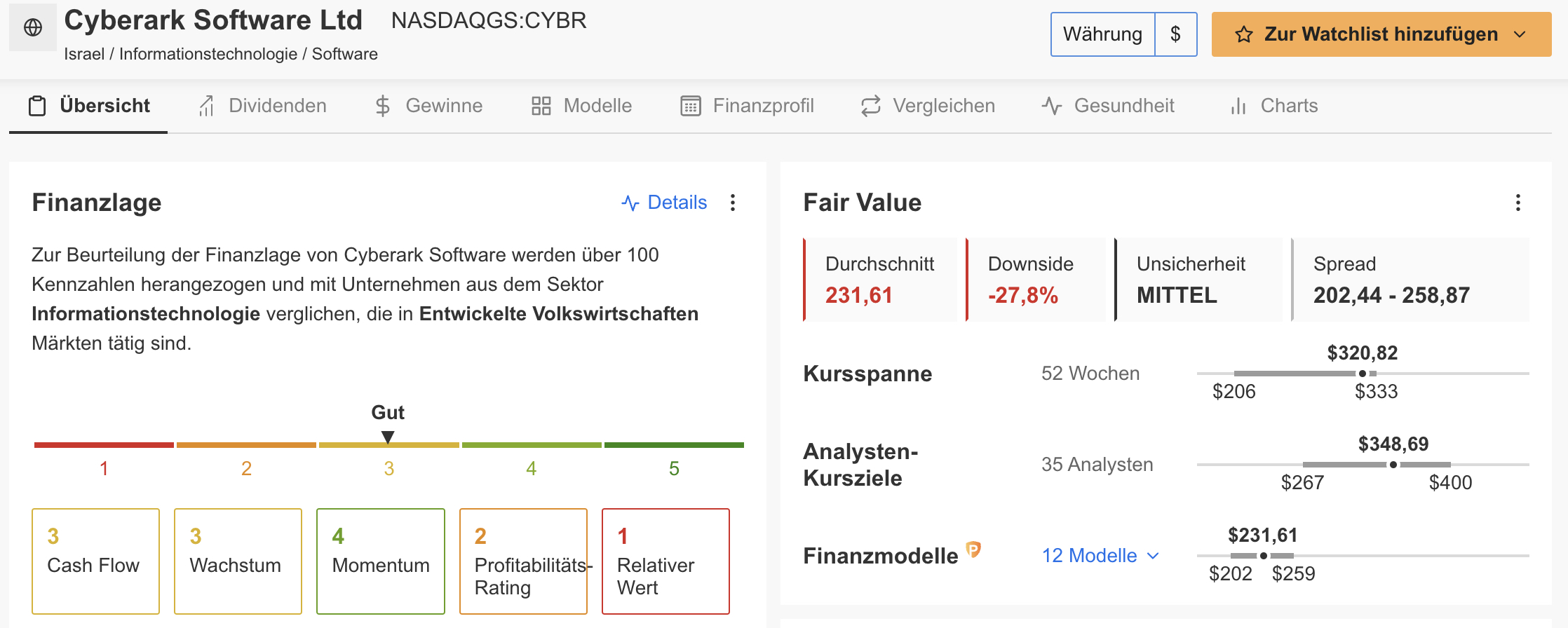Viewport: 1568px width, 628px height.
Task: Expand the watchlist dropdown chevron
Action: pyautogui.click(x=1520, y=34)
